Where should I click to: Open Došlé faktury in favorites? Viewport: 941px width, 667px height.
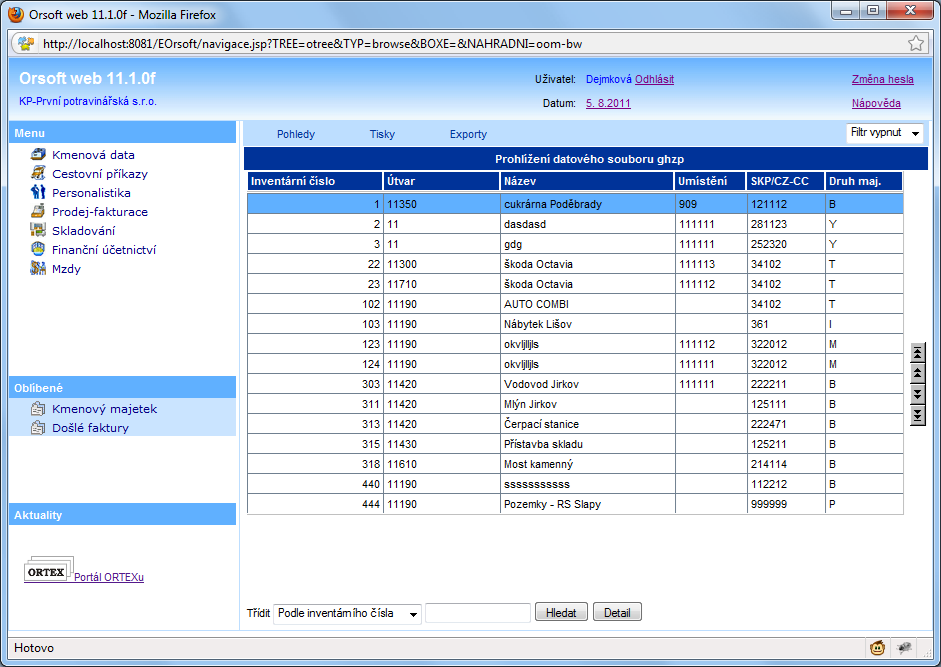click(90, 428)
